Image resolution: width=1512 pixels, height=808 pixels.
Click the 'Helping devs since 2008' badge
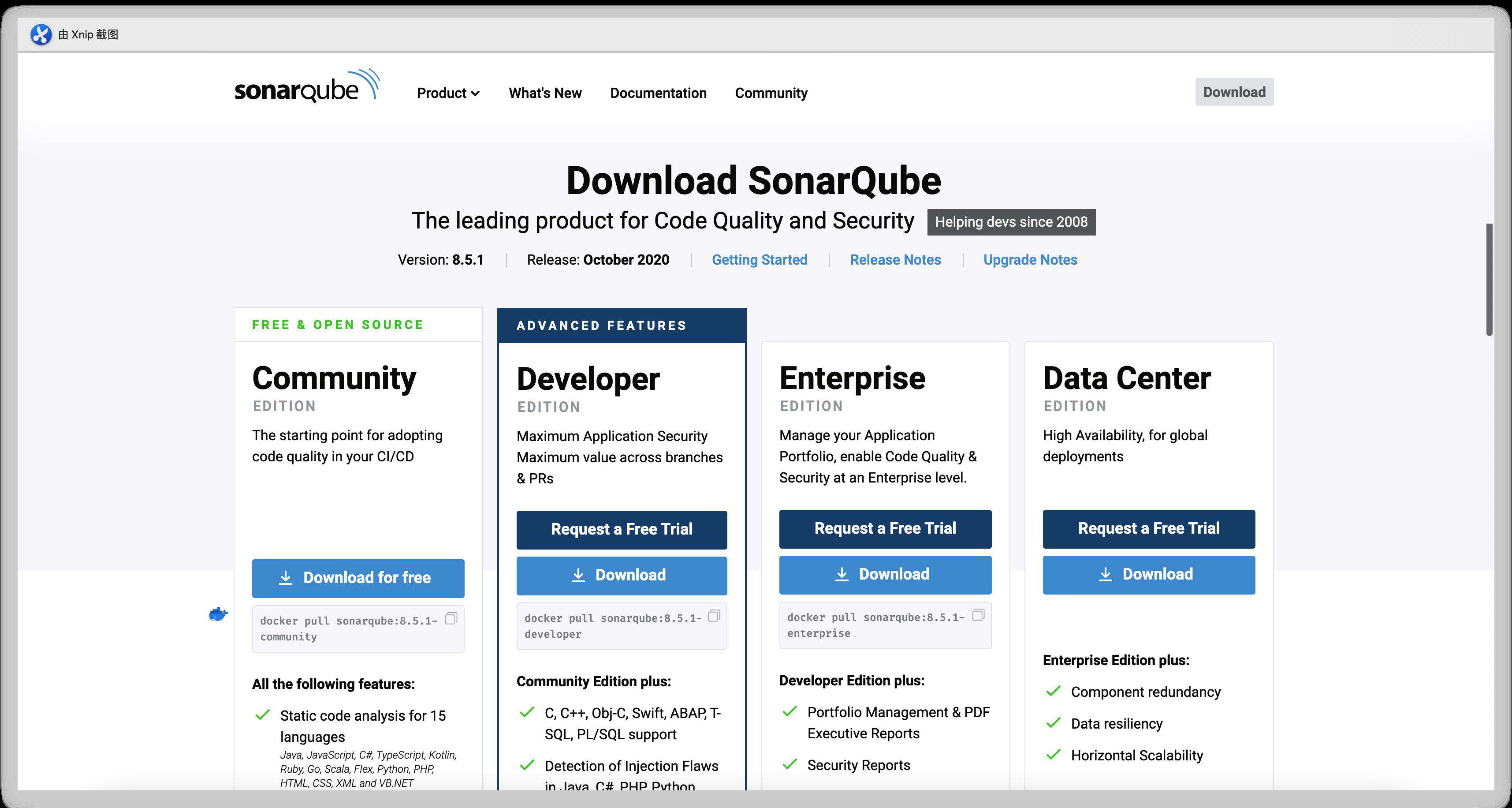pyautogui.click(x=1011, y=222)
